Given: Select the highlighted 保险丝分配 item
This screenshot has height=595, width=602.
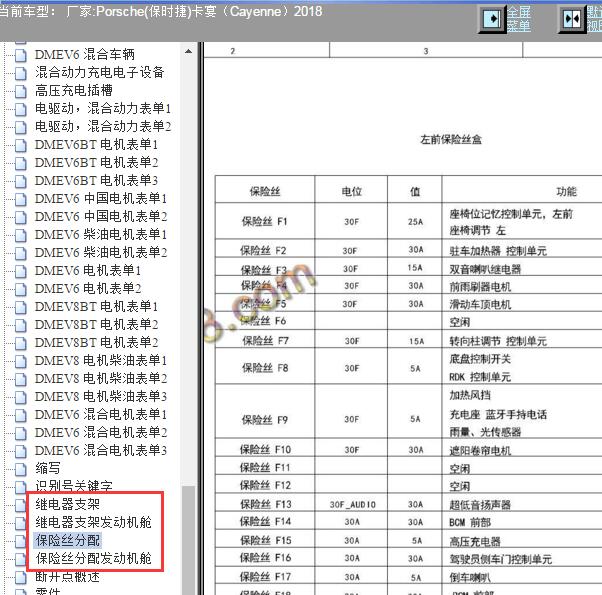Looking at the screenshot, I should point(67,540).
